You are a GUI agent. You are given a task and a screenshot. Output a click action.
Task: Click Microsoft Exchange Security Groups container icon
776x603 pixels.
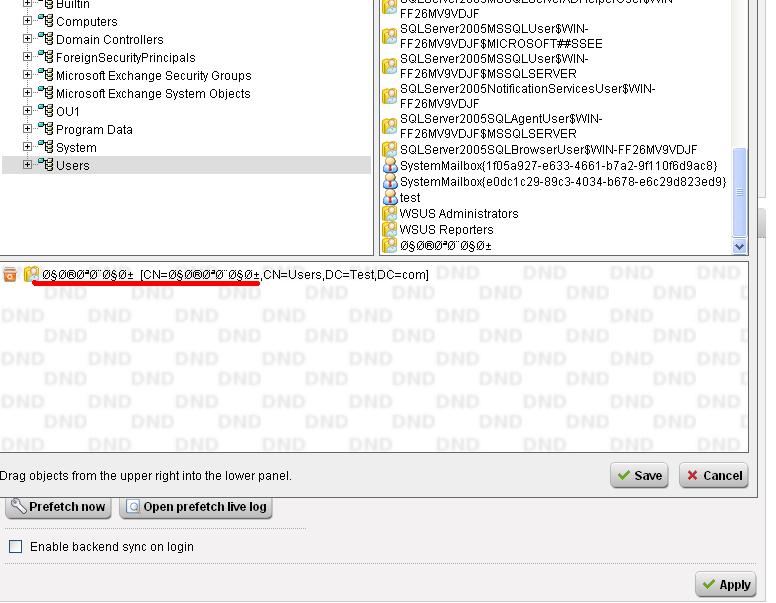(46, 75)
